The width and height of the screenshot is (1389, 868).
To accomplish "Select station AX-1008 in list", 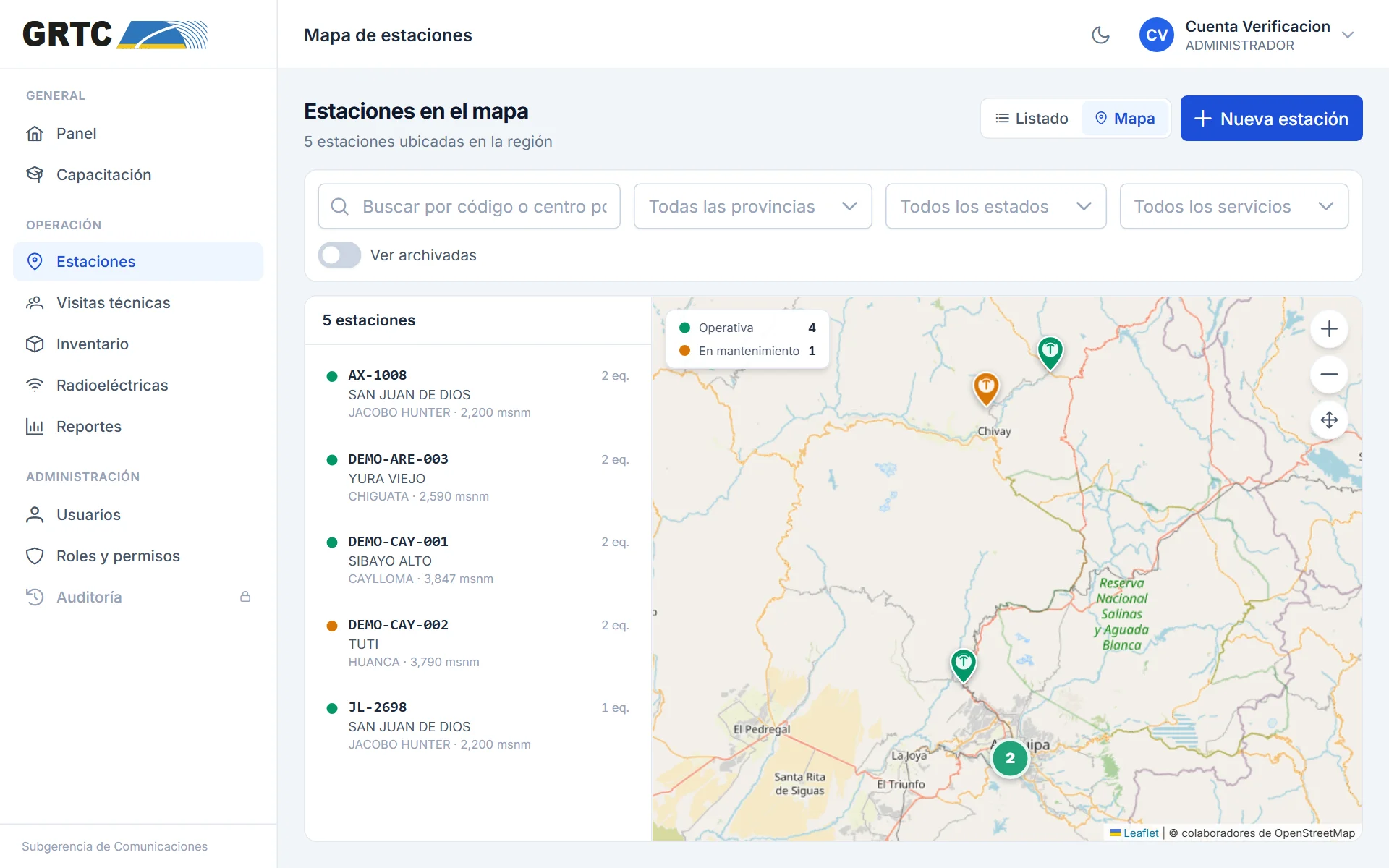I will 478,393.
